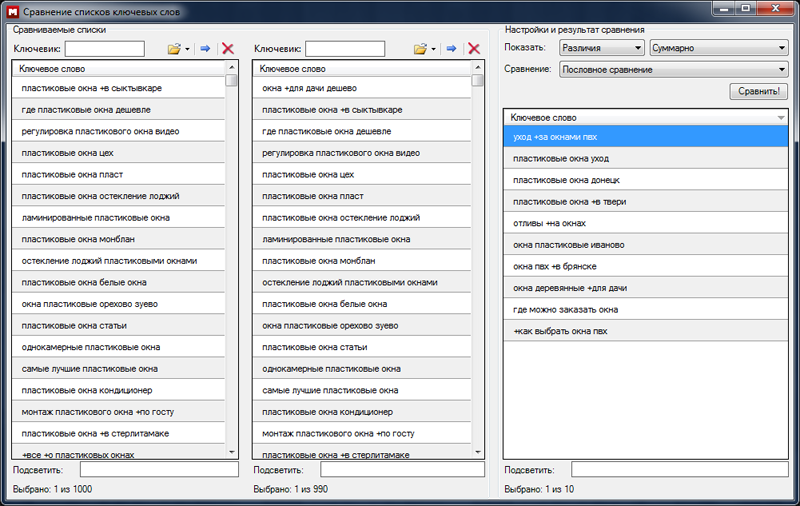Click the red X clear icon for the first list
Image resolution: width=800 pixels, height=506 pixels.
tap(227, 48)
